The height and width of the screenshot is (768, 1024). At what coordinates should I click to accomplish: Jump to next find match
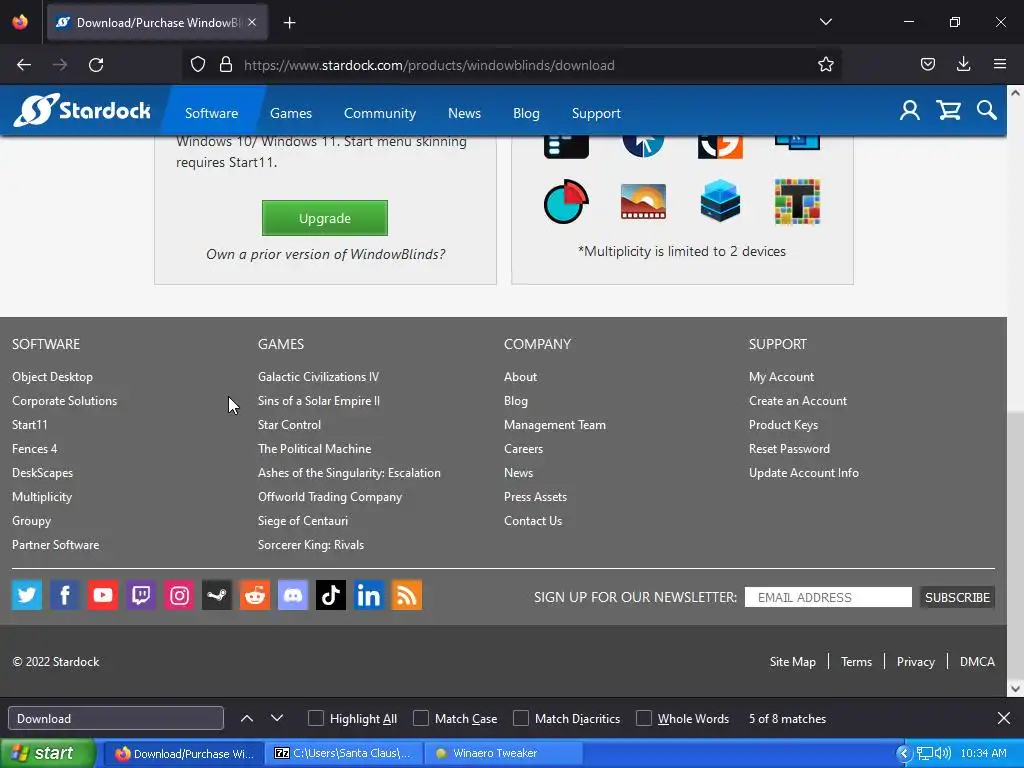(x=277, y=718)
